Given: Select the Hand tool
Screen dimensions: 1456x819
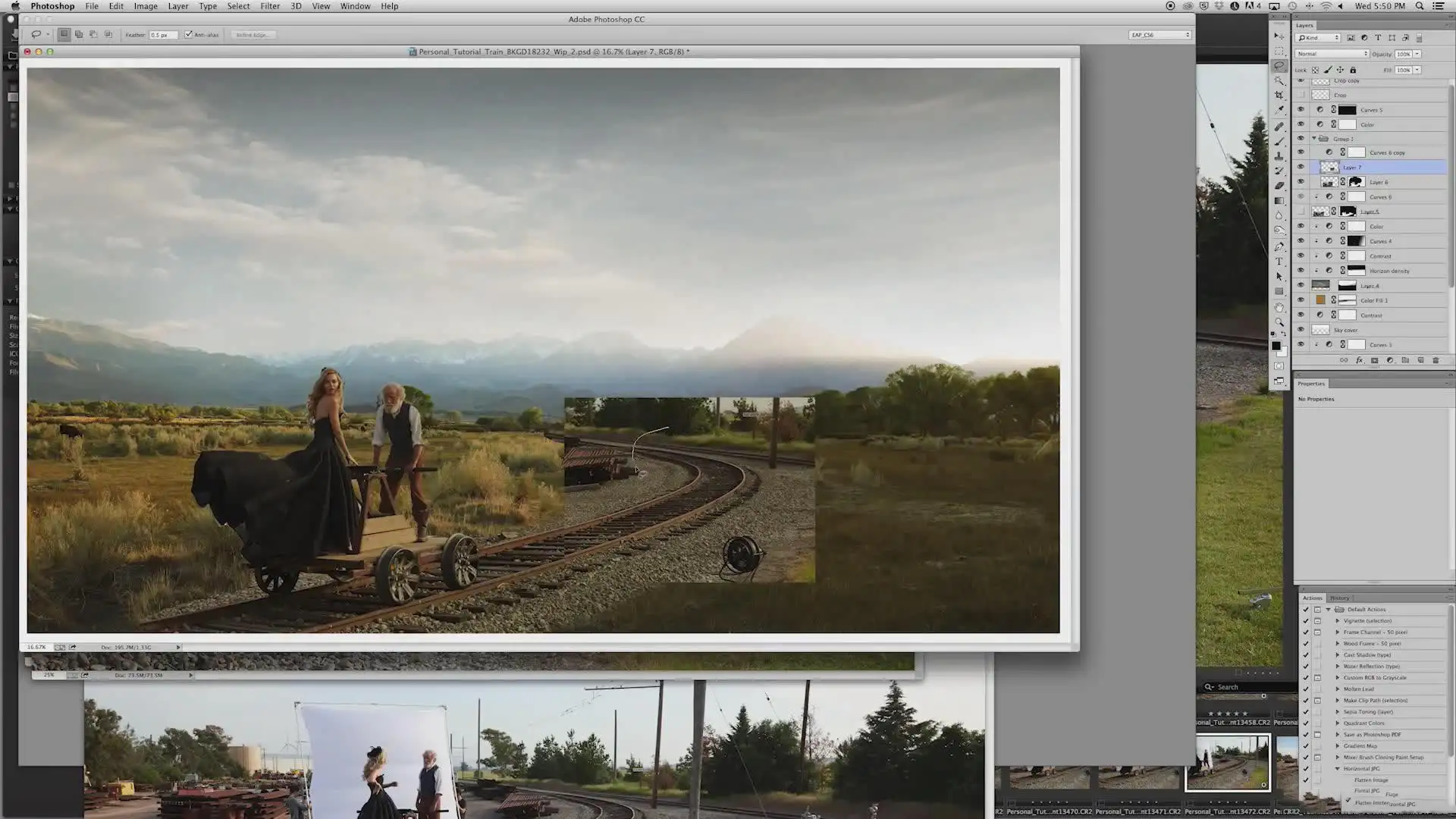Looking at the screenshot, I should coord(1279,307).
